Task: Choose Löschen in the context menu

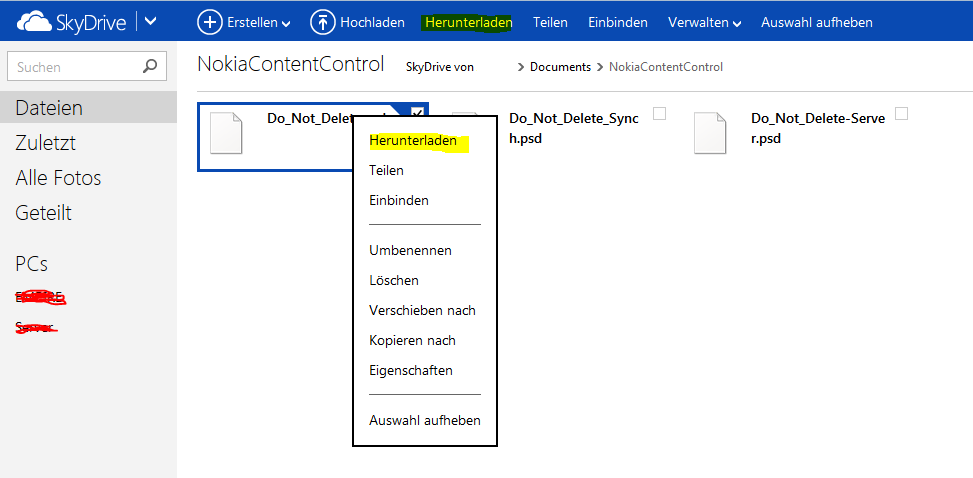Action: click(394, 281)
